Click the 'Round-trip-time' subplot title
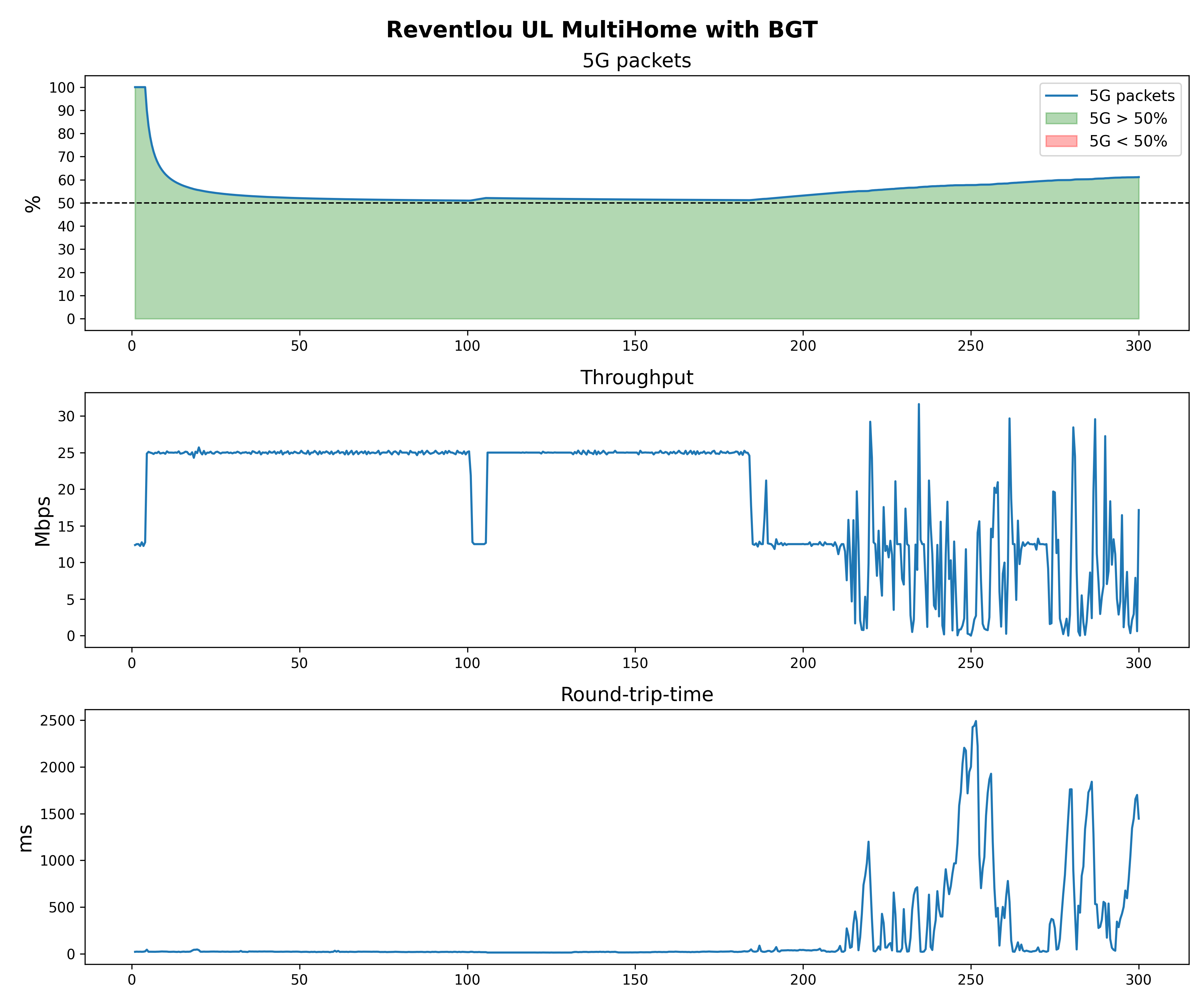This screenshot has width=1204, height=1003. (636, 695)
